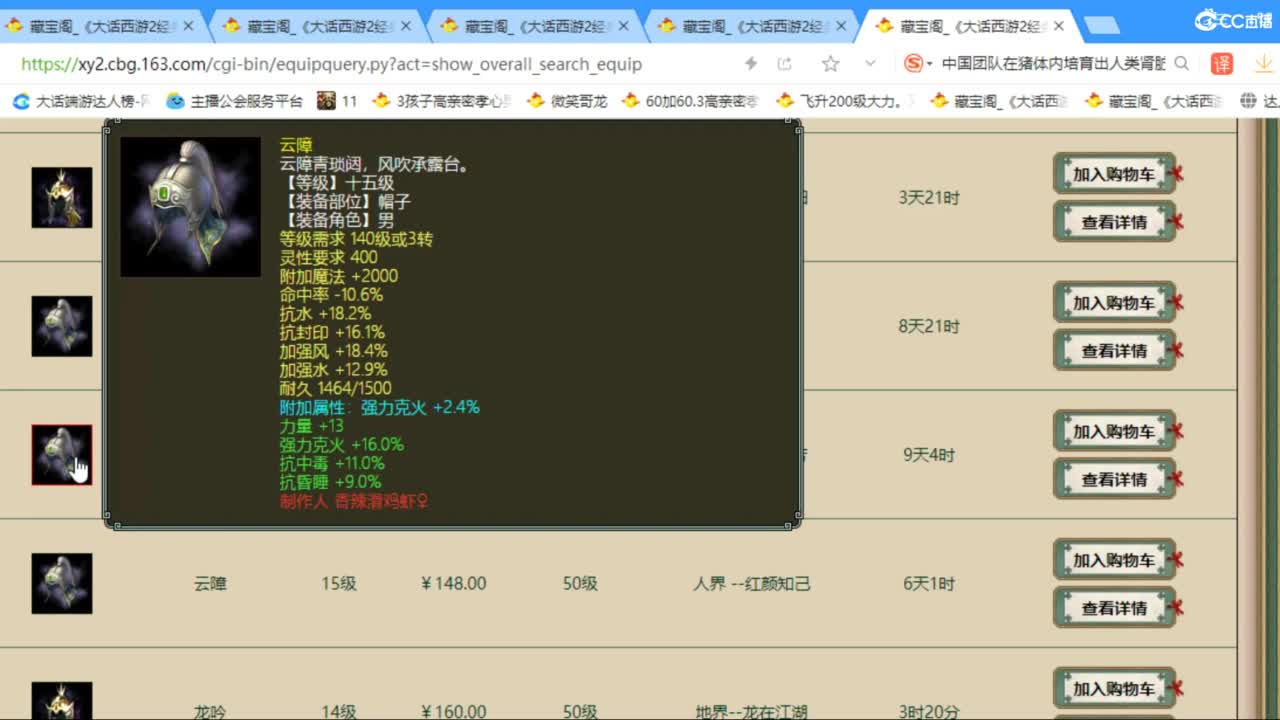Open the 微笑哥龙 bookmark

(x=567, y=101)
